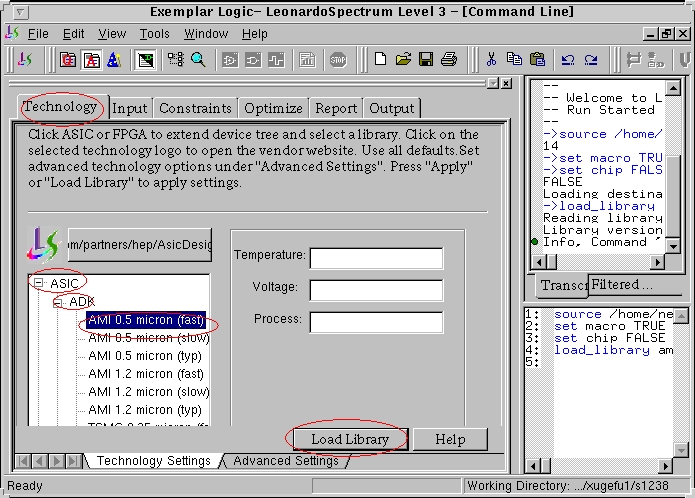This screenshot has width=695, height=498.
Task: Click the Load Library button
Action: point(349,439)
